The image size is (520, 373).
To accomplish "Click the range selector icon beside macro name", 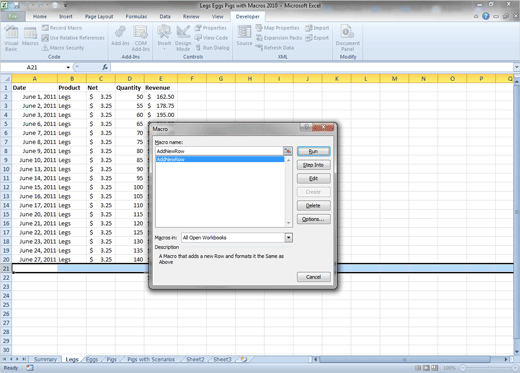I will [288, 151].
